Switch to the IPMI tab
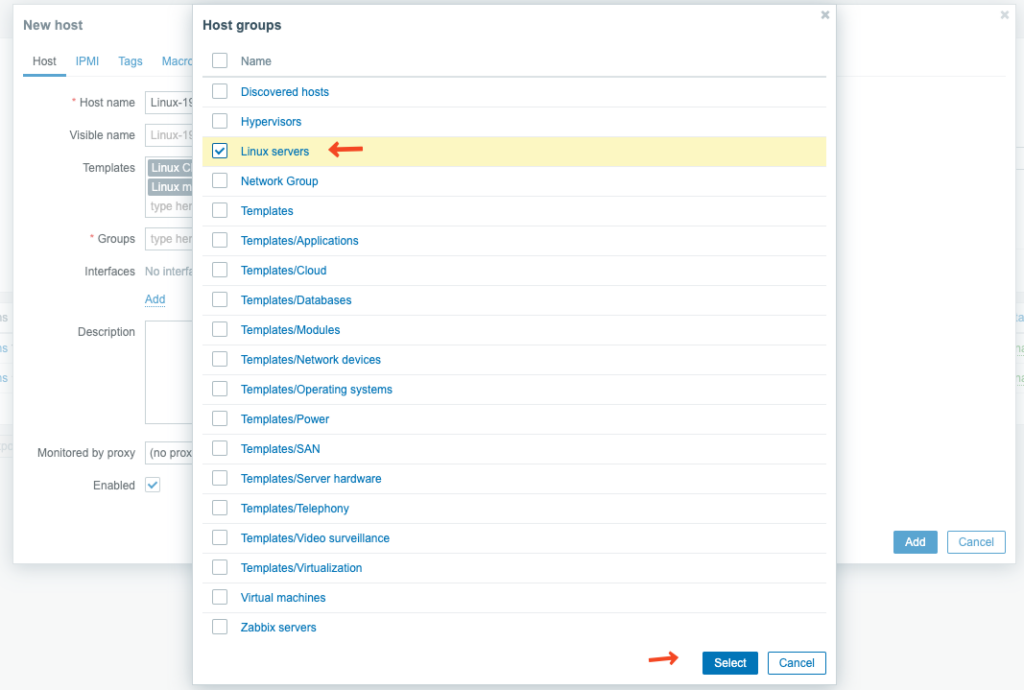The width and height of the screenshot is (1024, 690). [x=87, y=61]
